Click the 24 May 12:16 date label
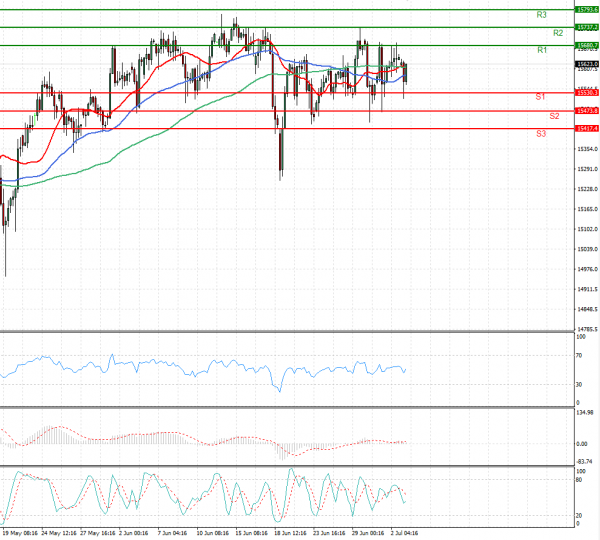Viewport: 600px width, 540px height. point(59,533)
